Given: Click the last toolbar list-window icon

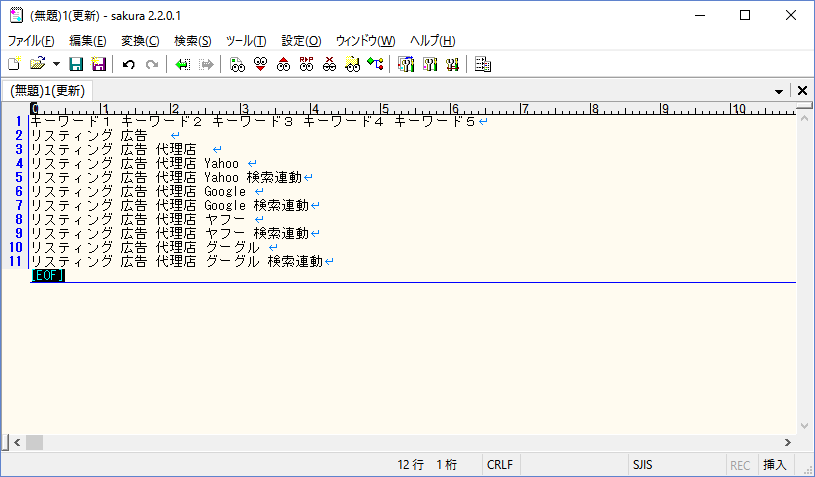Looking at the screenshot, I should pyautogui.click(x=483, y=64).
